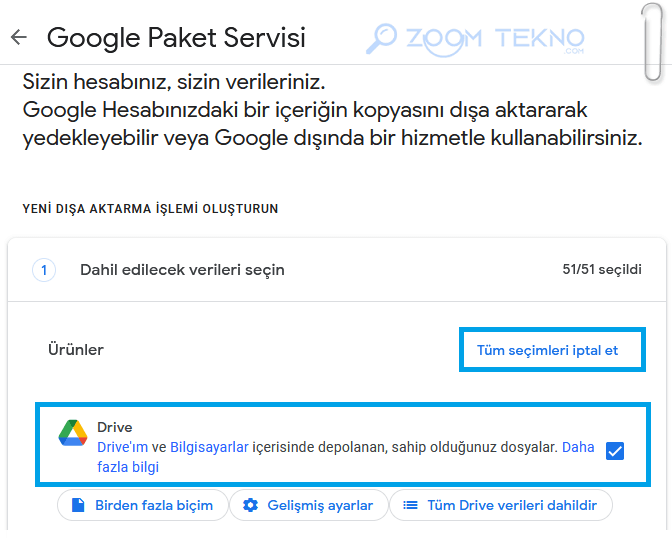This screenshot has height=538, width=672.
Task: Open the Drive'ım link
Action: 123,447
